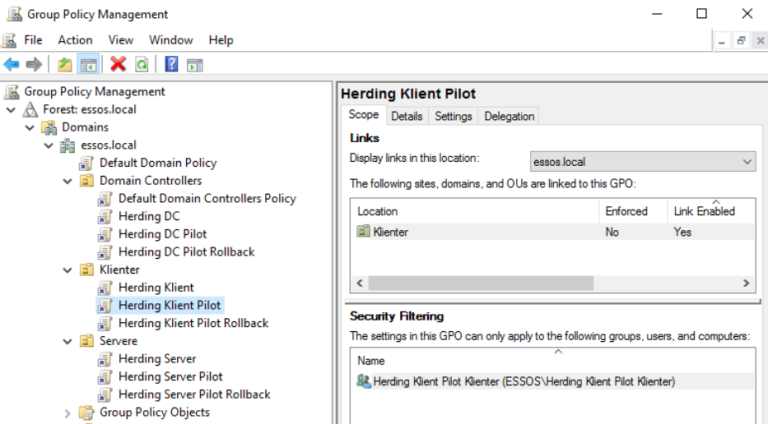Click the grey Forward arrow in toolbar
The width and height of the screenshot is (768, 424).
coord(34,64)
